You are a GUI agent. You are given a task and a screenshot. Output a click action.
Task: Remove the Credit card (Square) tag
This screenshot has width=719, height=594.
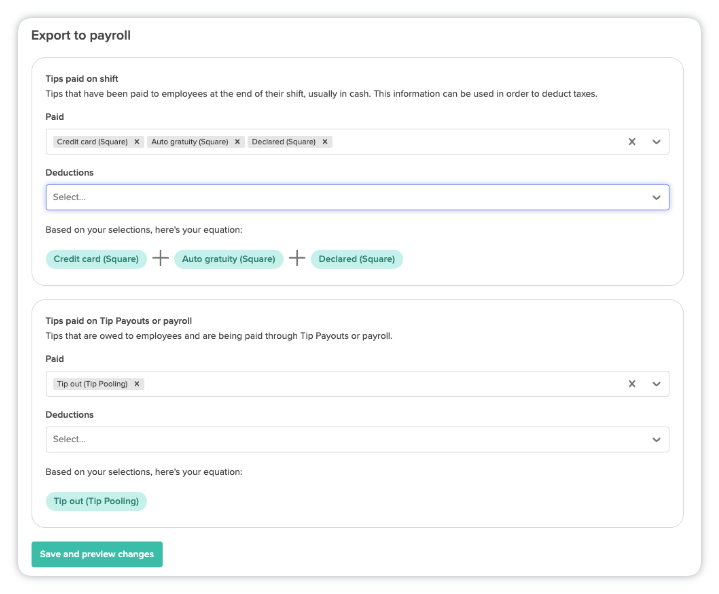click(x=137, y=142)
